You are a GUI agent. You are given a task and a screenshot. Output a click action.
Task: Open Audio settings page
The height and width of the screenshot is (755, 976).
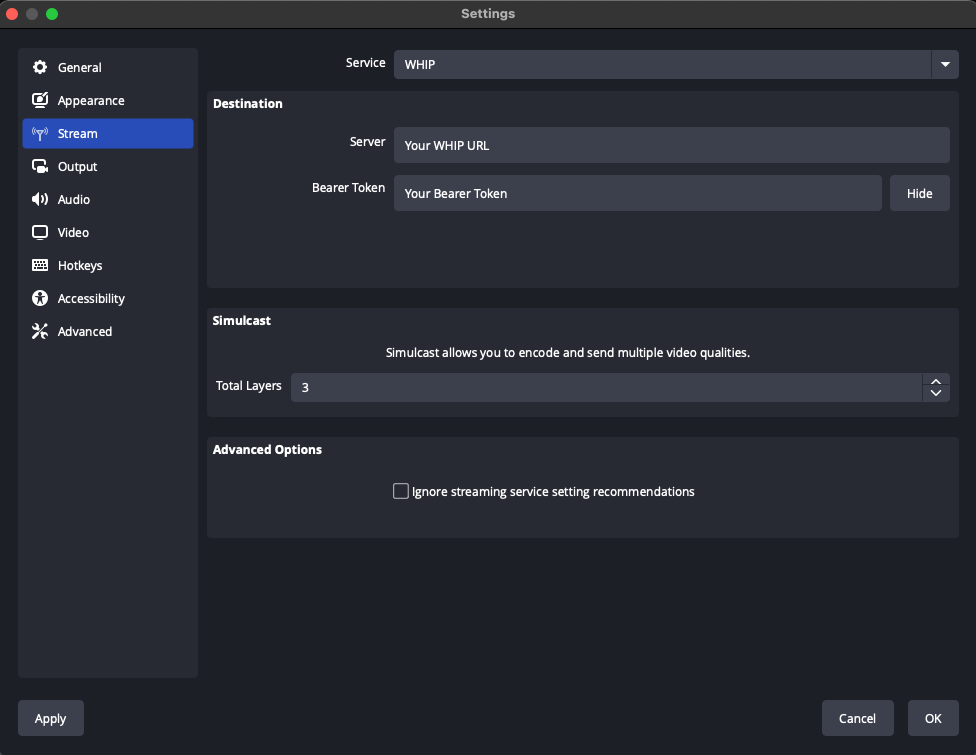click(x=108, y=199)
